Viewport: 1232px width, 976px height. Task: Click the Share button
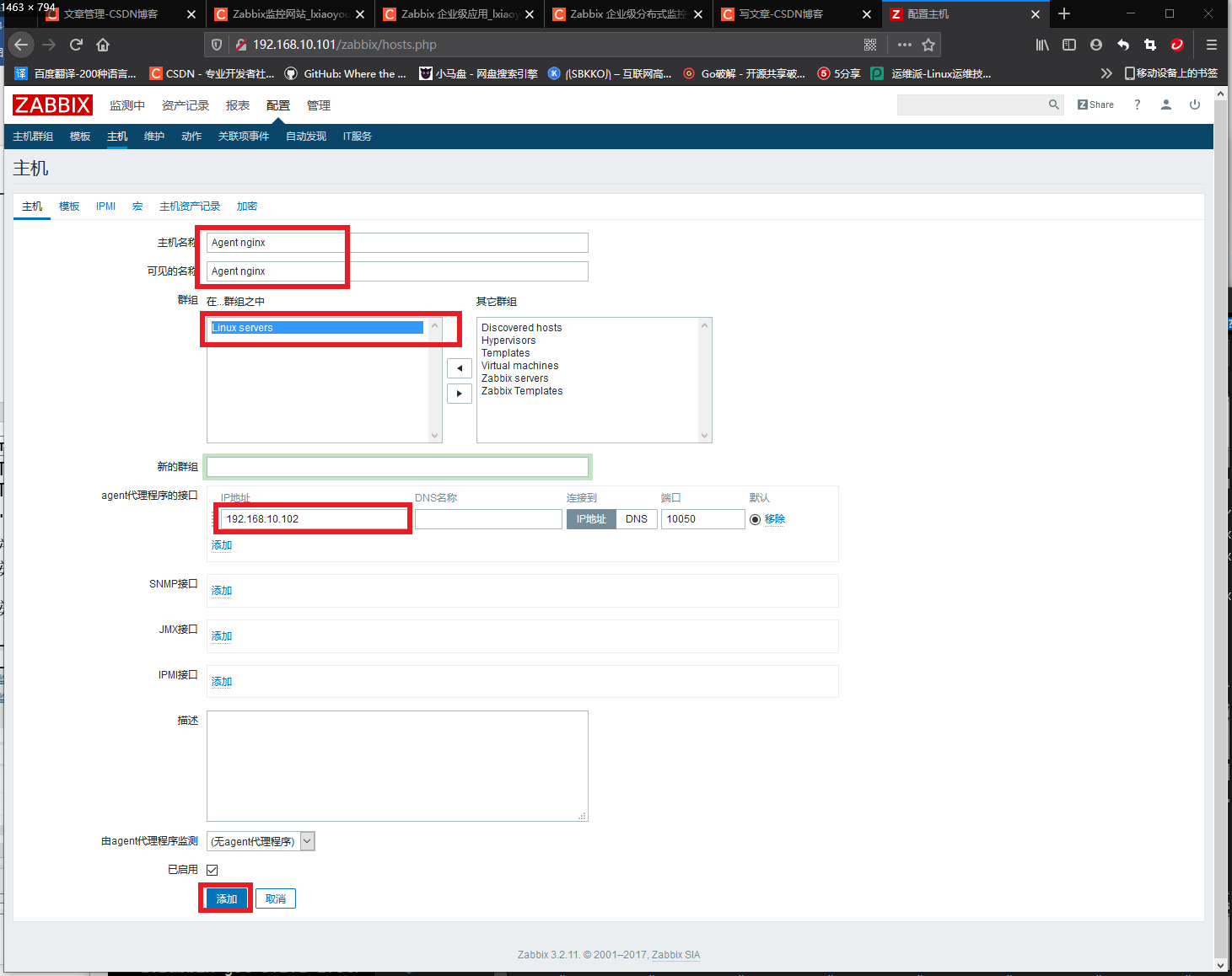tap(1095, 105)
